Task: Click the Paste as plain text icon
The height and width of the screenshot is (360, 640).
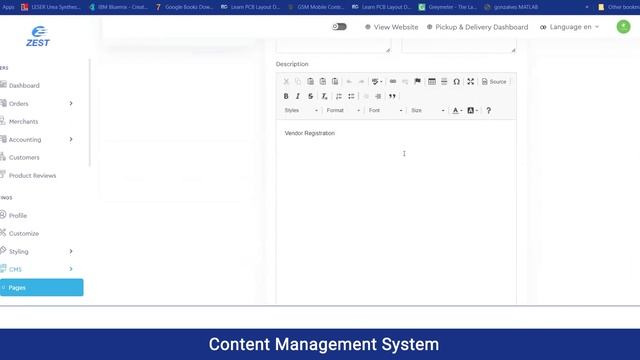Action: (322, 82)
